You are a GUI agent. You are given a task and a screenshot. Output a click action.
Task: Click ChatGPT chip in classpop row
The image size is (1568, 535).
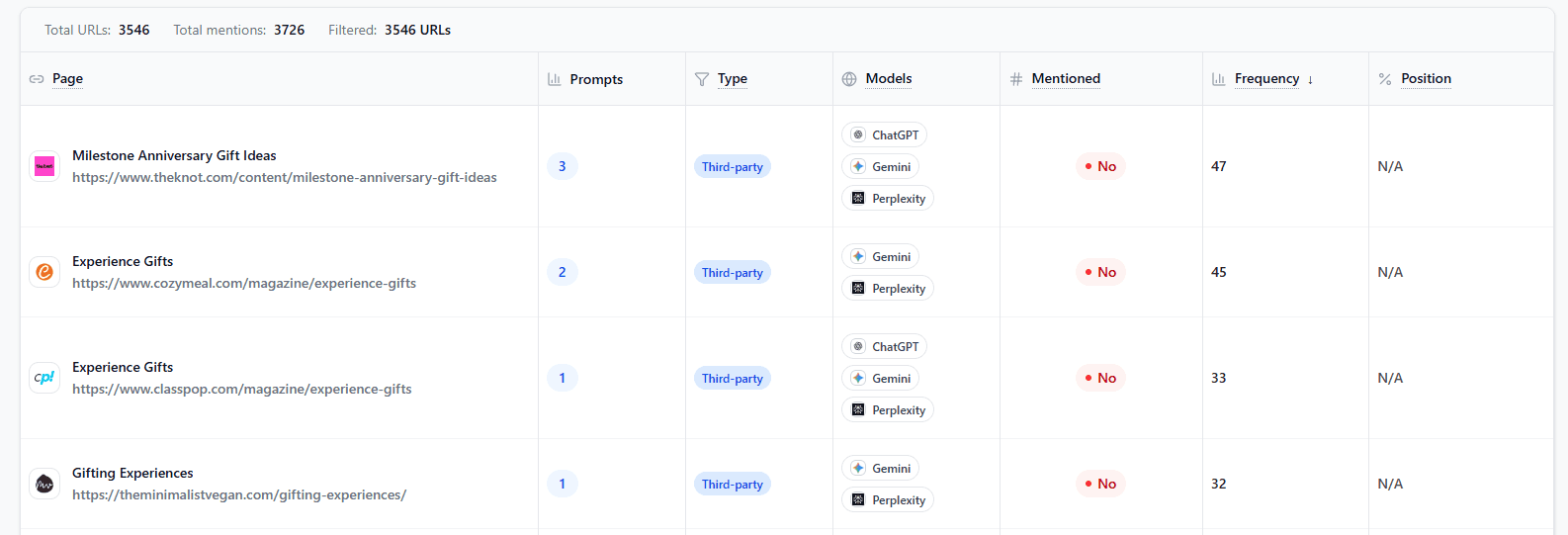click(885, 347)
